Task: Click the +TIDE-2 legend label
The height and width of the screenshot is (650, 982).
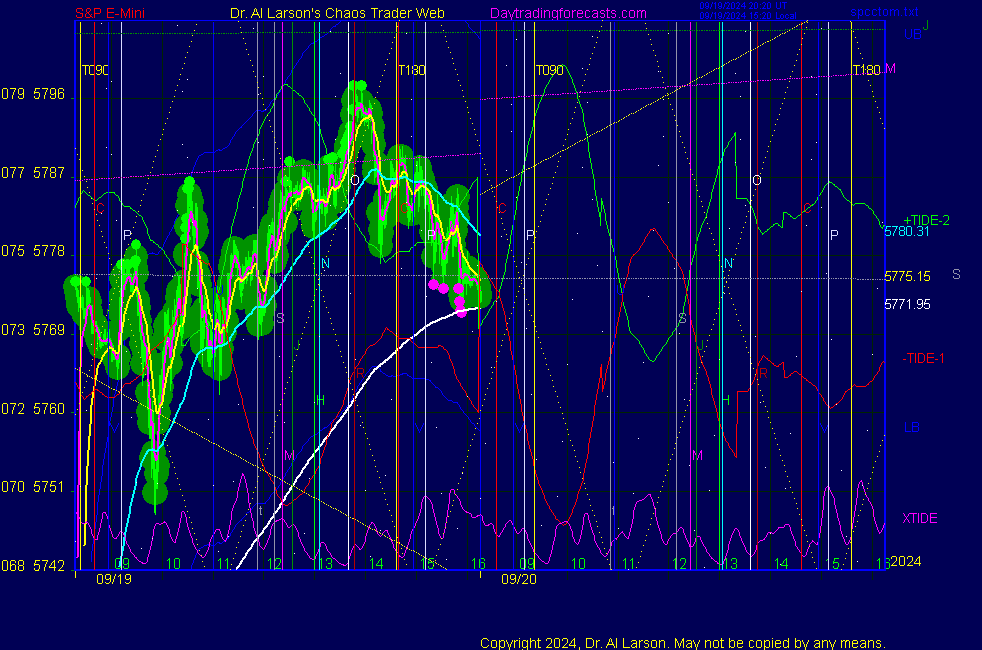Action: coord(926,220)
